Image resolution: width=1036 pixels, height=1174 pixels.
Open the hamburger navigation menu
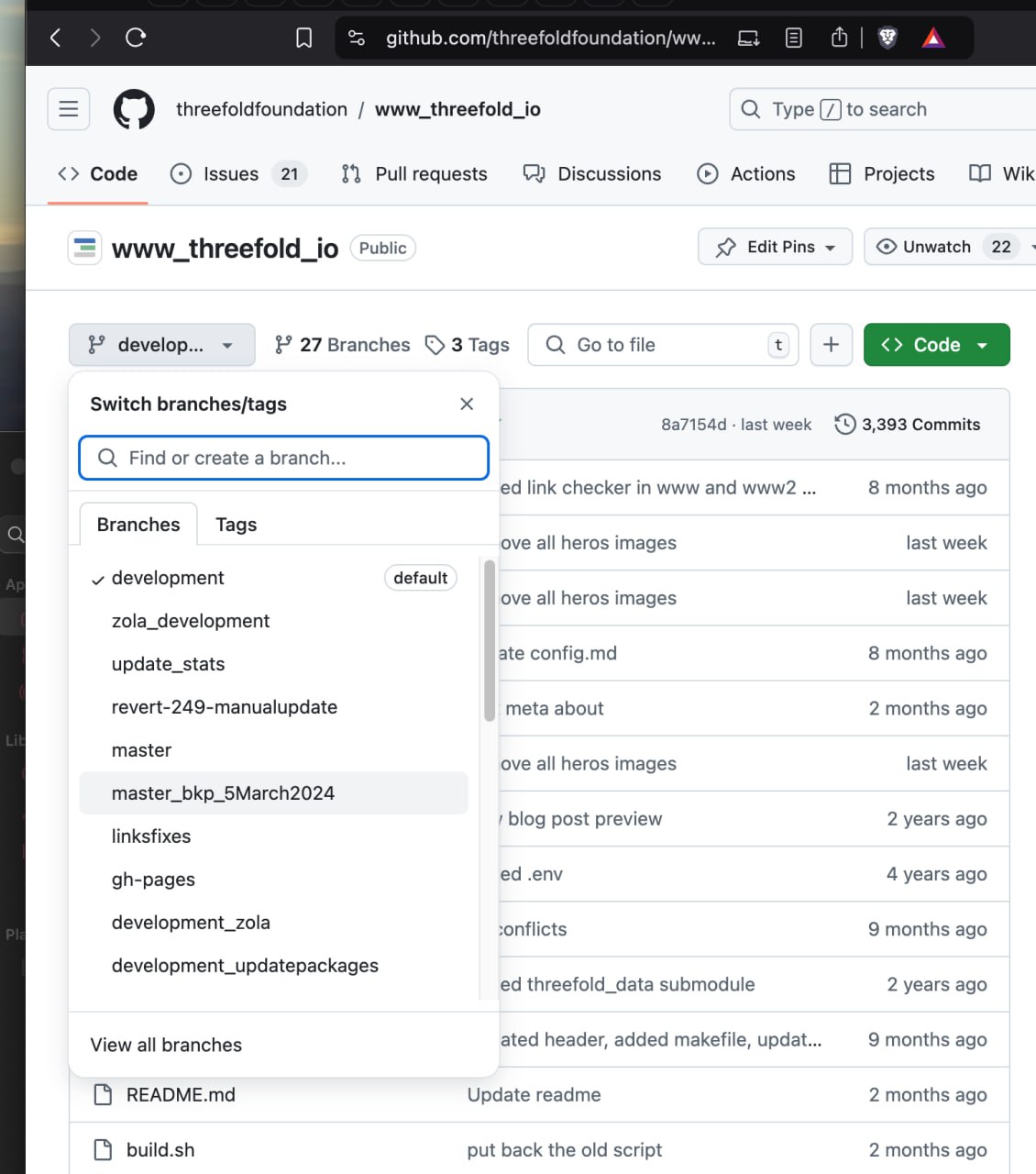click(69, 110)
